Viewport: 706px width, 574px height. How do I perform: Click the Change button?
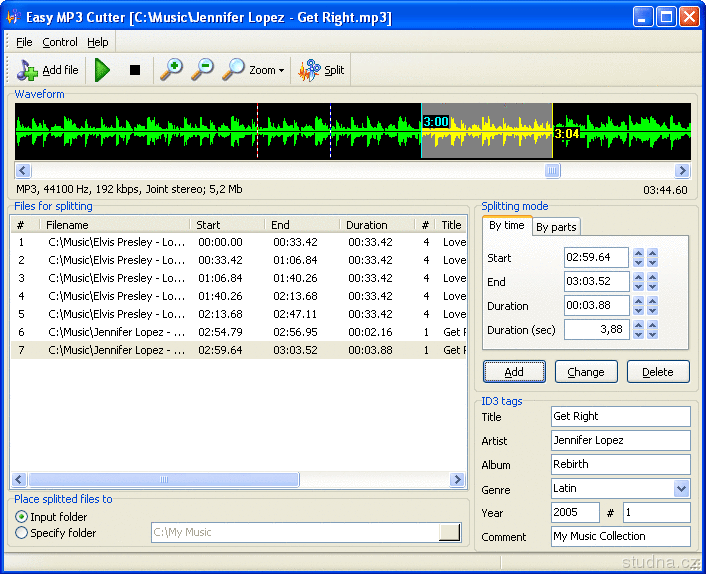coord(585,372)
